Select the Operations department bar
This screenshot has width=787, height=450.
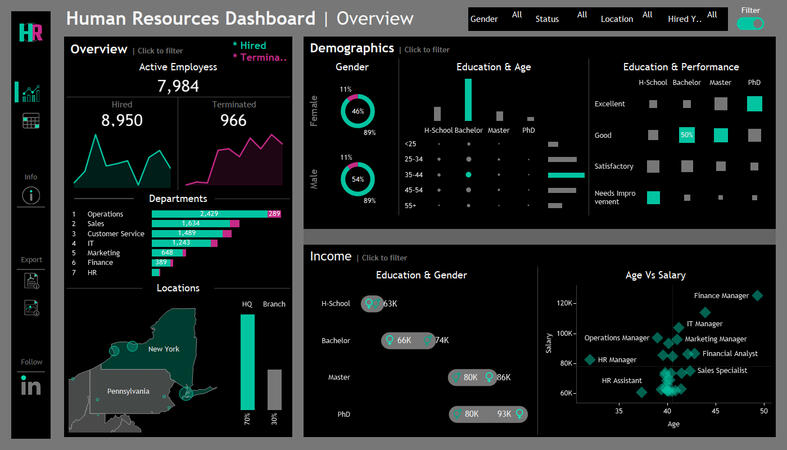point(208,213)
